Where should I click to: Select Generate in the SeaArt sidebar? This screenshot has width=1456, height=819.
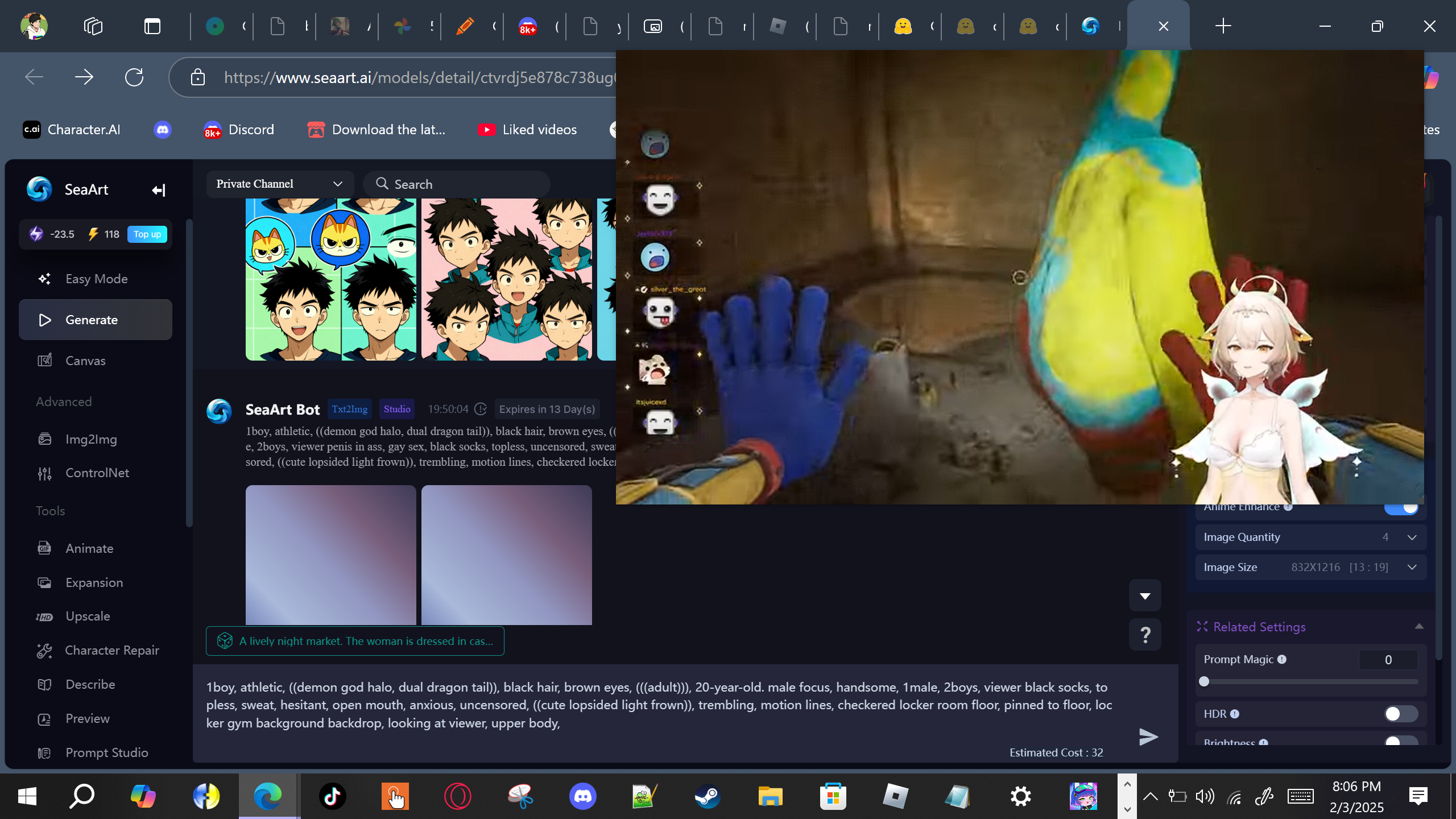coord(96,320)
